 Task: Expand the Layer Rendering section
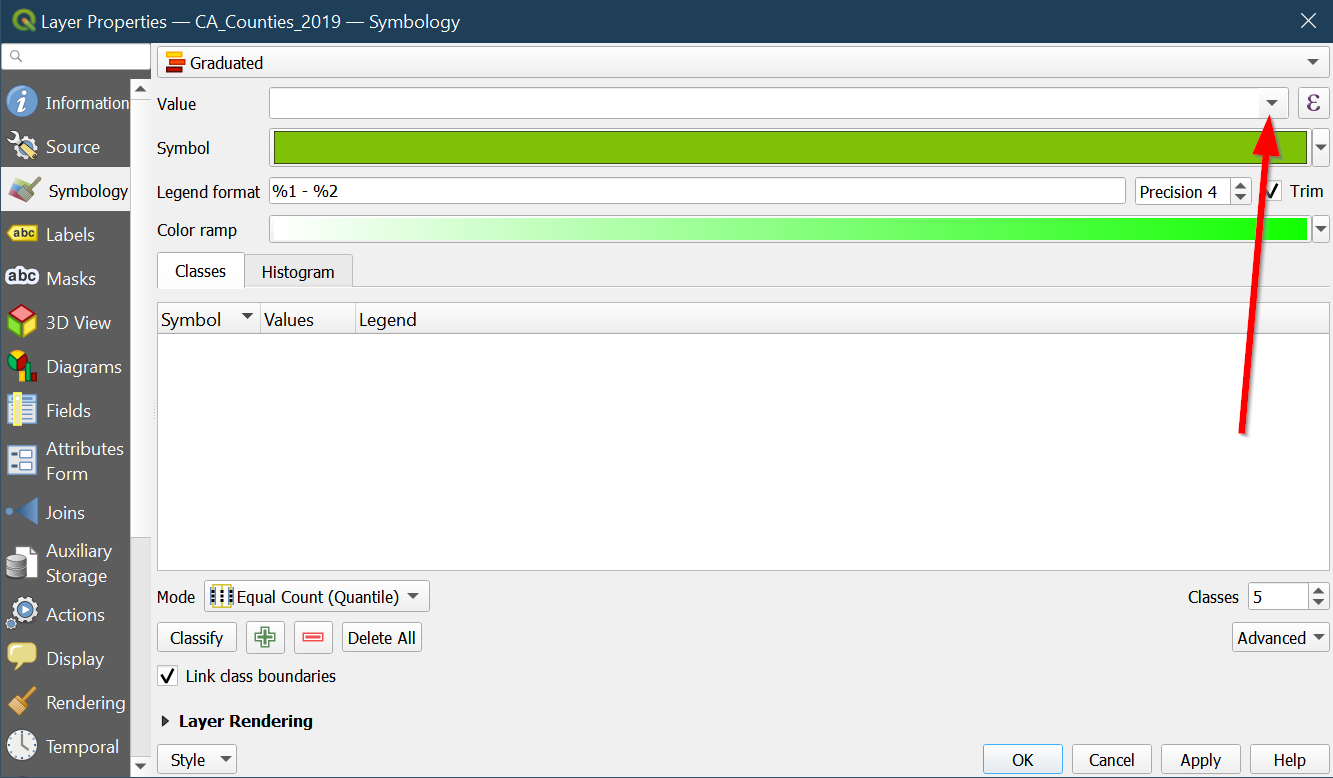point(166,721)
